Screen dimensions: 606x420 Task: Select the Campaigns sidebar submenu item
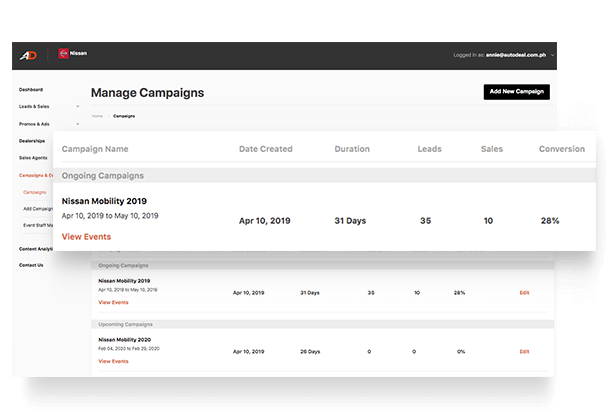coord(34,192)
